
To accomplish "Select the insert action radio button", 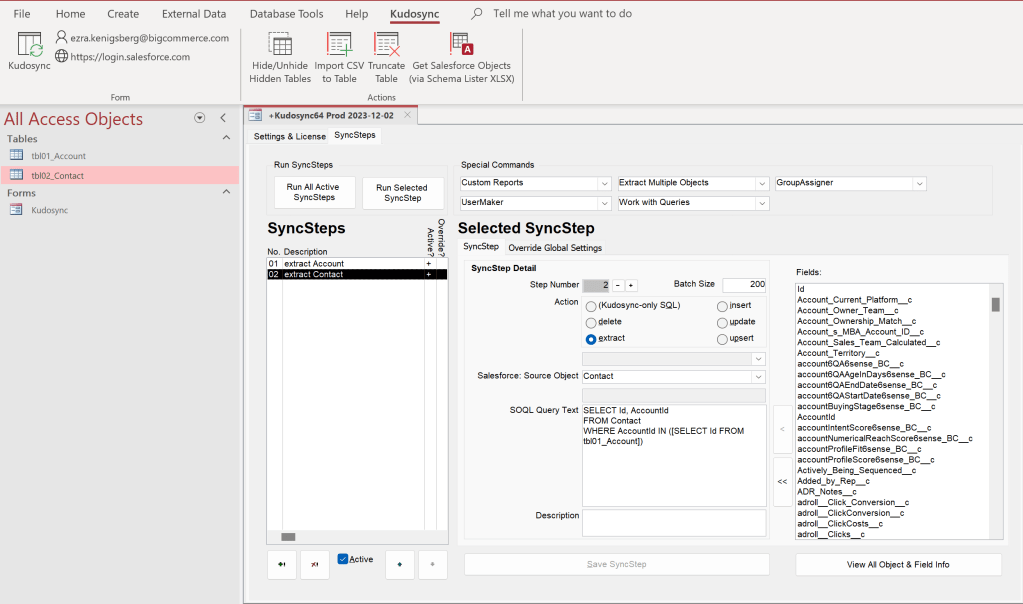I will (723, 306).
